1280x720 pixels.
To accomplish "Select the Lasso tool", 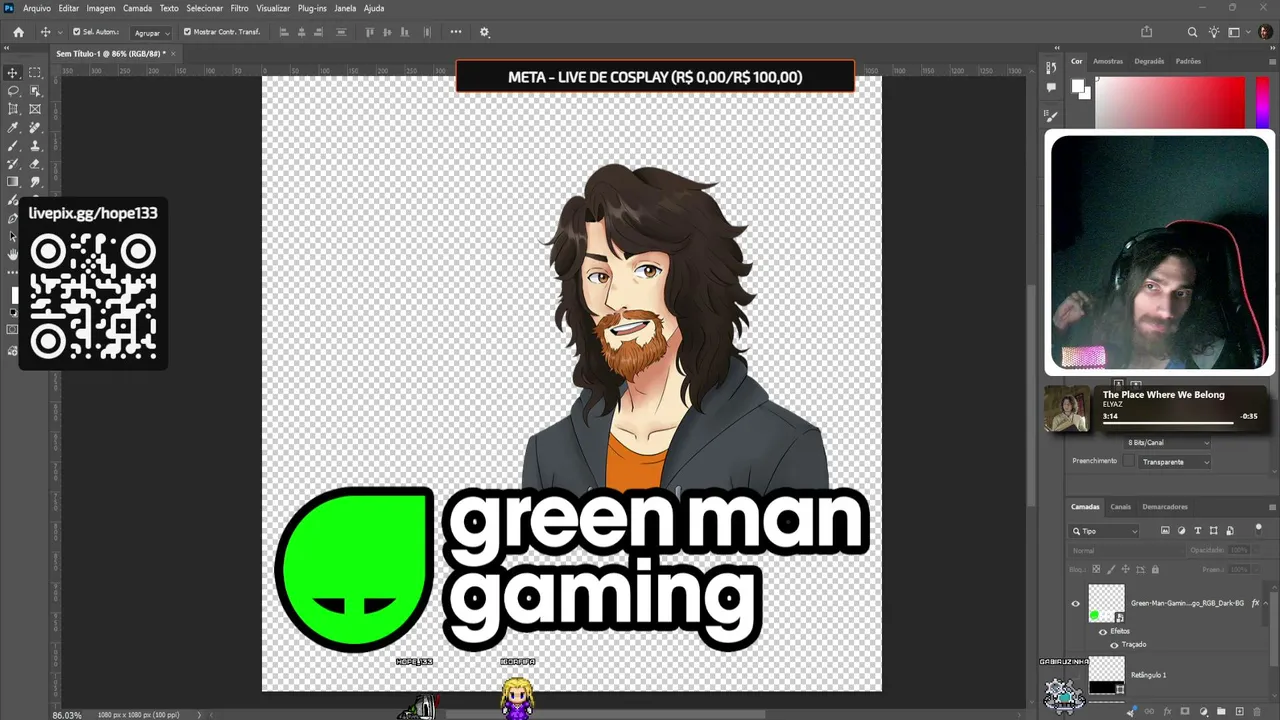I will click(x=13, y=91).
